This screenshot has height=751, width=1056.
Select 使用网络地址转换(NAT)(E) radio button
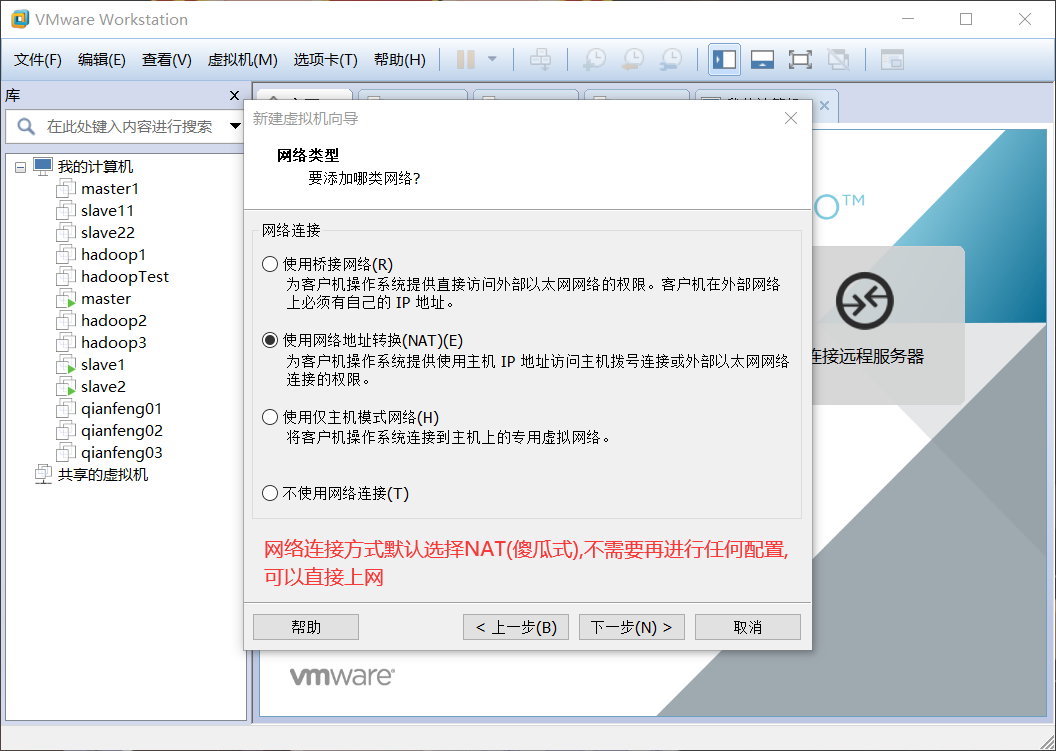(270, 340)
